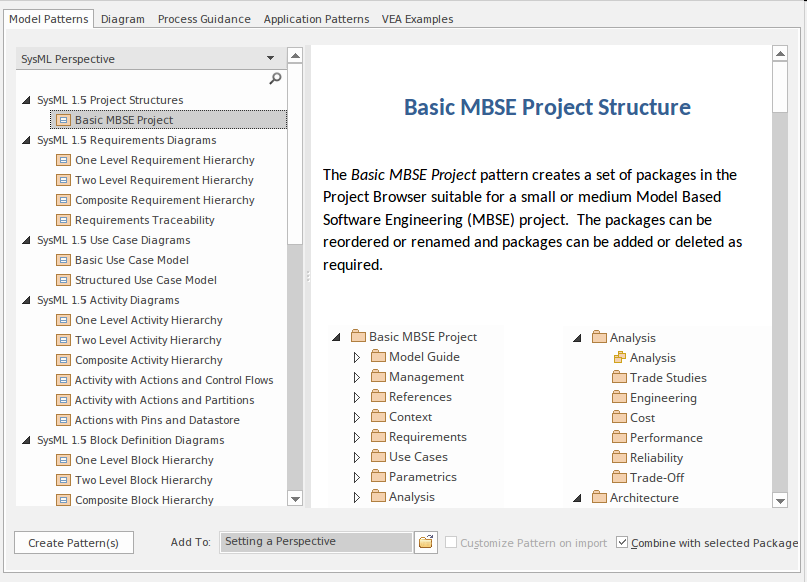The image size is (807, 582).
Task: Open the SysML Perspective dropdown
Action: [x=270, y=59]
